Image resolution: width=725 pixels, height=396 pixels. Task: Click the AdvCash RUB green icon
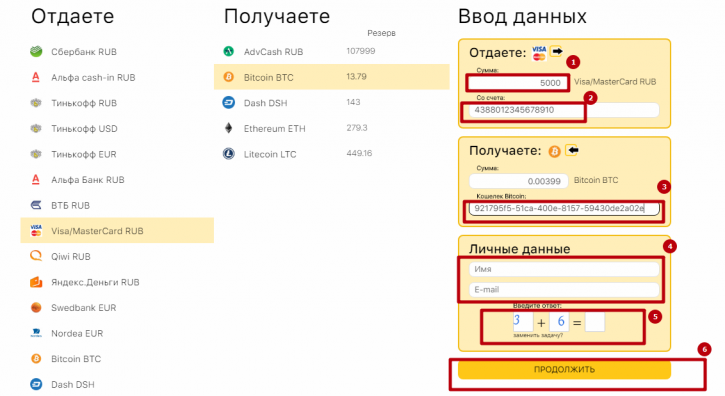click(x=228, y=51)
